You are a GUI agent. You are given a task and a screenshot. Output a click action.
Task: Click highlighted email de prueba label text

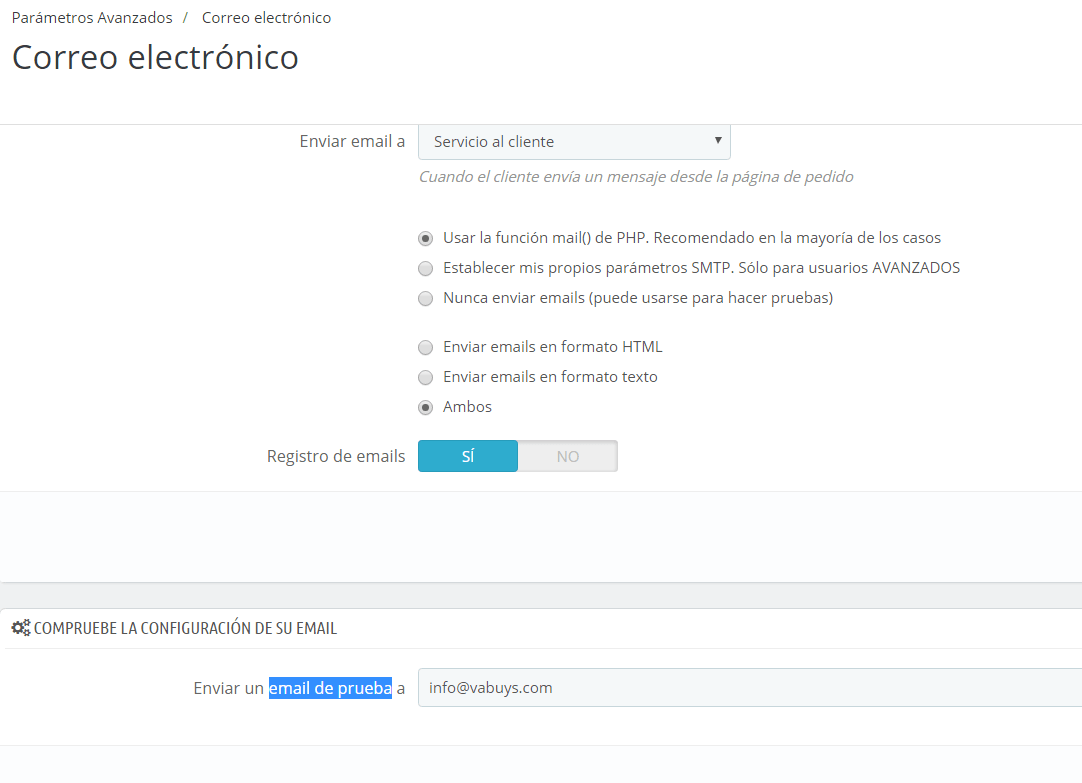click(331, 688)
